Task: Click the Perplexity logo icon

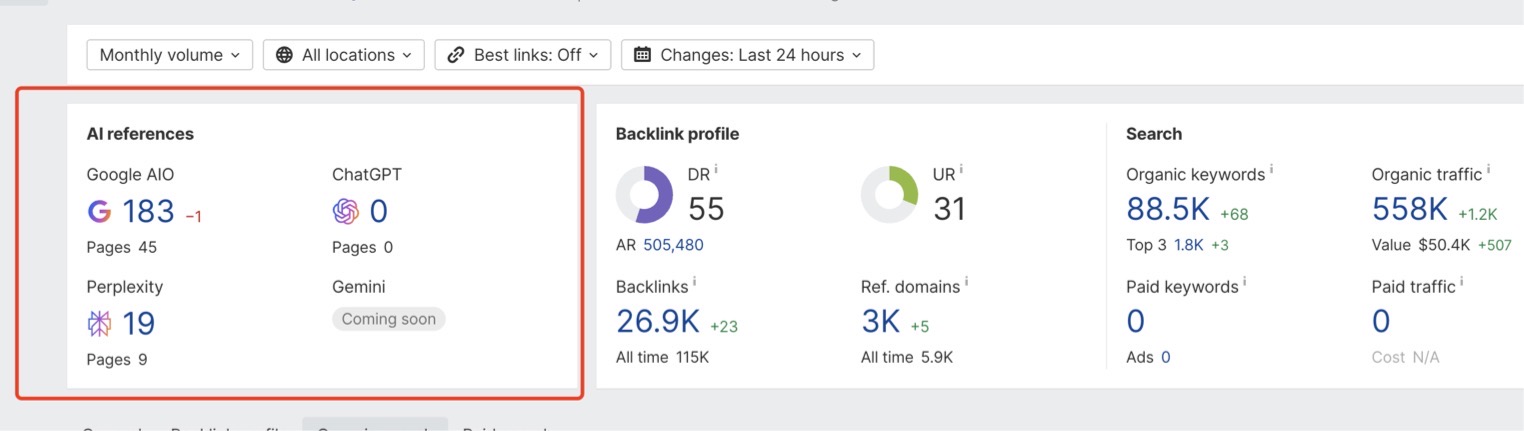Action: pyautogui.click(x=99, y=324)
